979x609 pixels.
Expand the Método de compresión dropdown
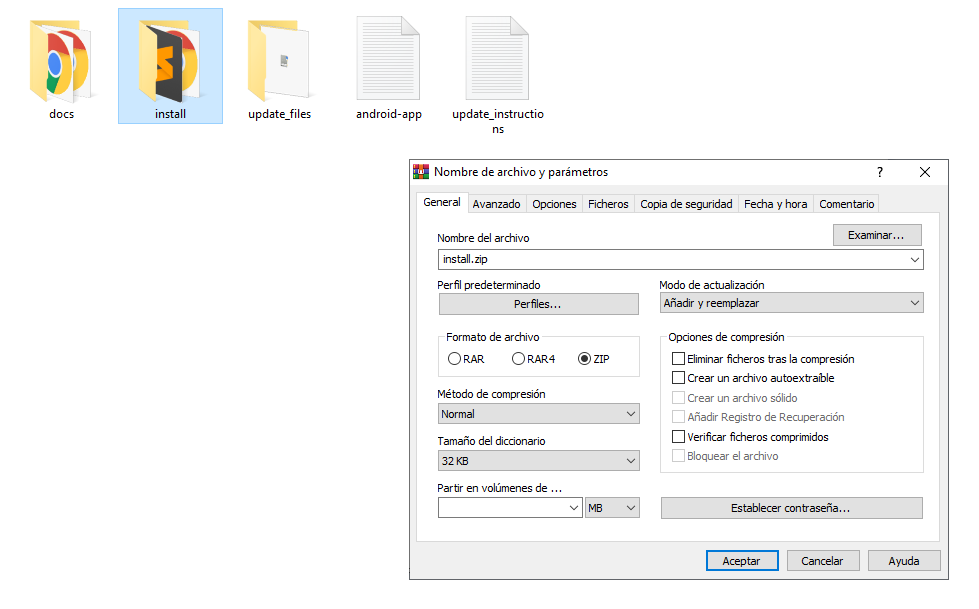pos(538,414)
